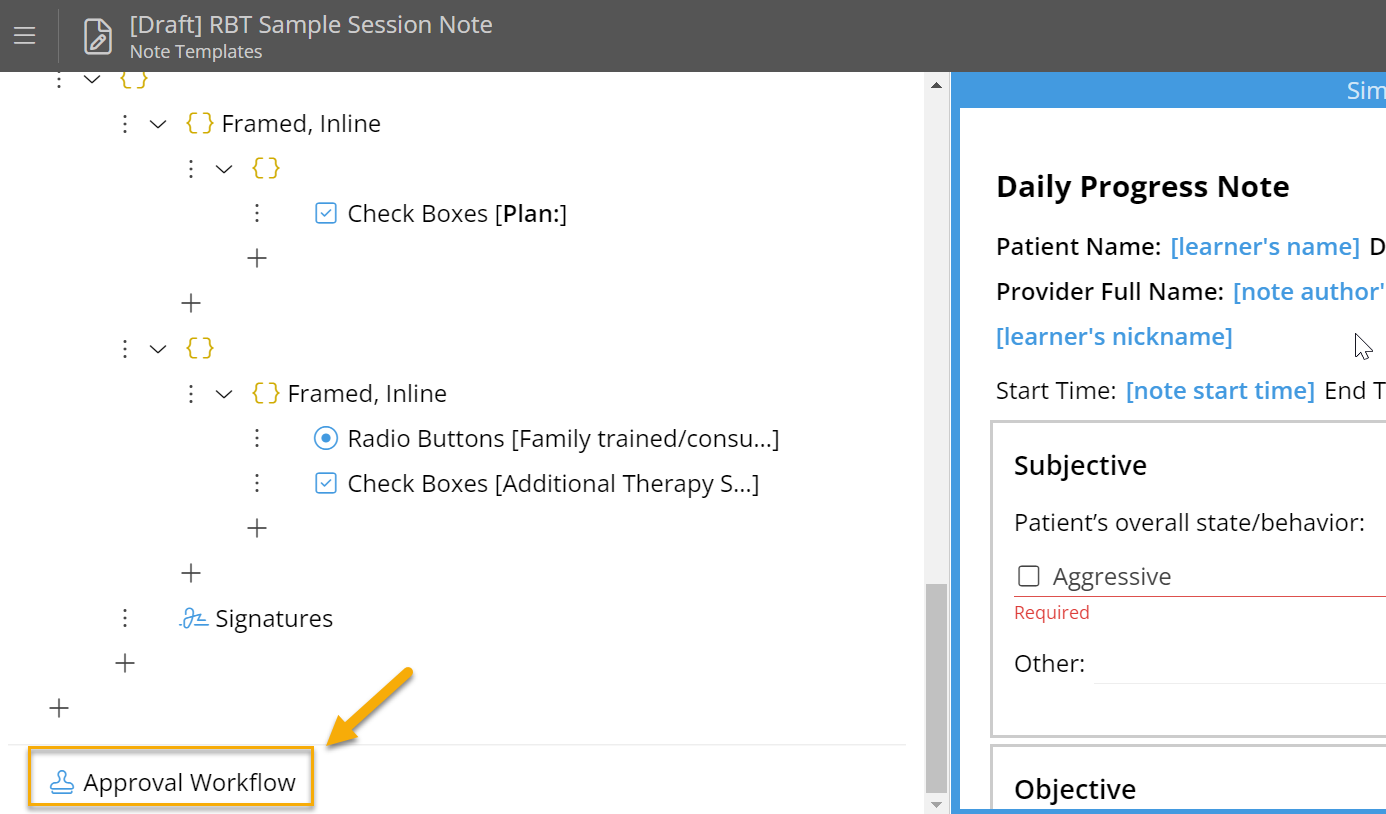The image size is (1386, 814).
Task: Click plus icon below Check Boxes Plan
Action: (257, 258)
